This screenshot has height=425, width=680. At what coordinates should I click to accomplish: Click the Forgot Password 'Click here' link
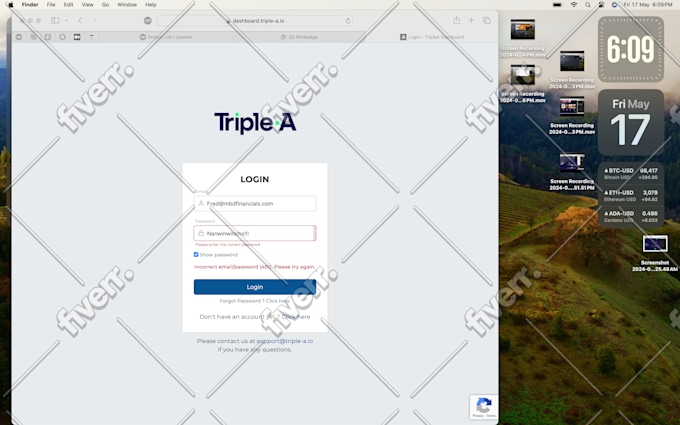278,301
